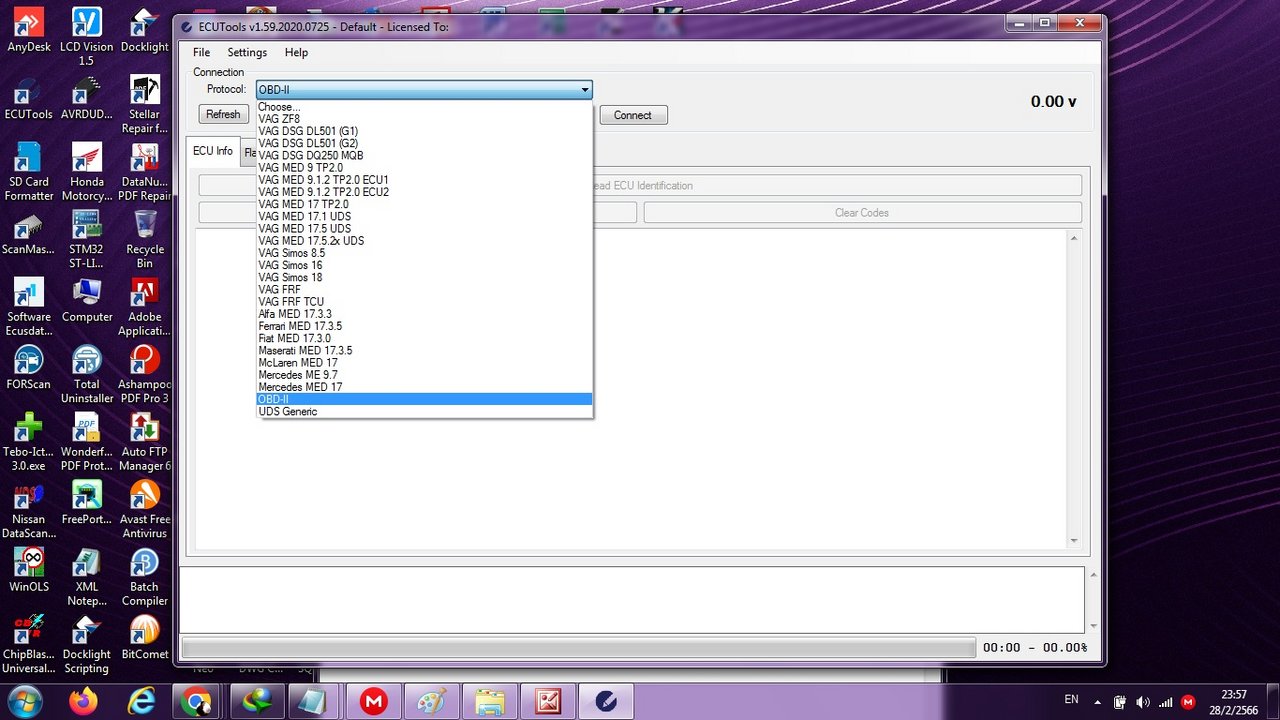Launch WinOLS desktop shortcut
This screenshot has width=1280, height=720.
tap(28, 571)
